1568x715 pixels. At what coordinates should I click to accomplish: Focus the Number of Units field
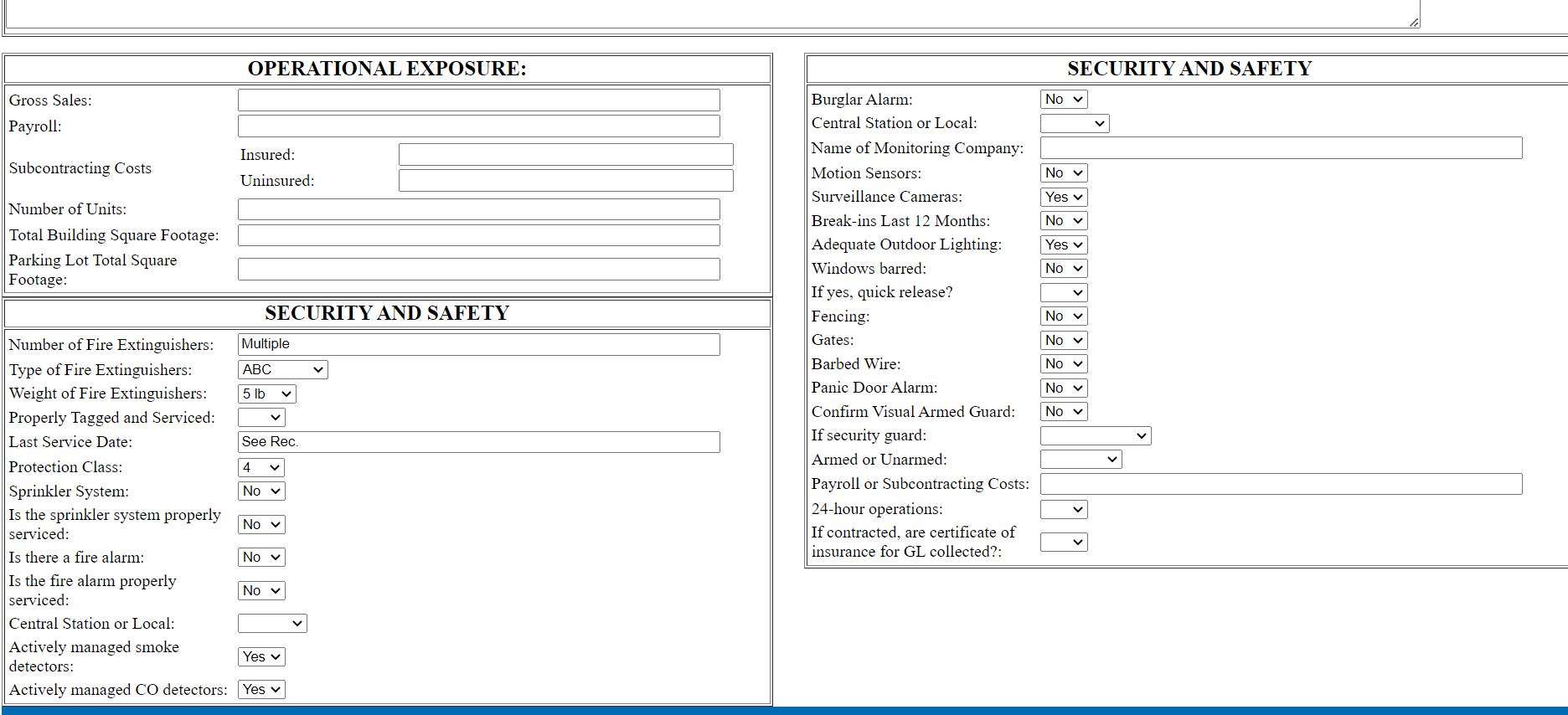(x=478, y=209)
